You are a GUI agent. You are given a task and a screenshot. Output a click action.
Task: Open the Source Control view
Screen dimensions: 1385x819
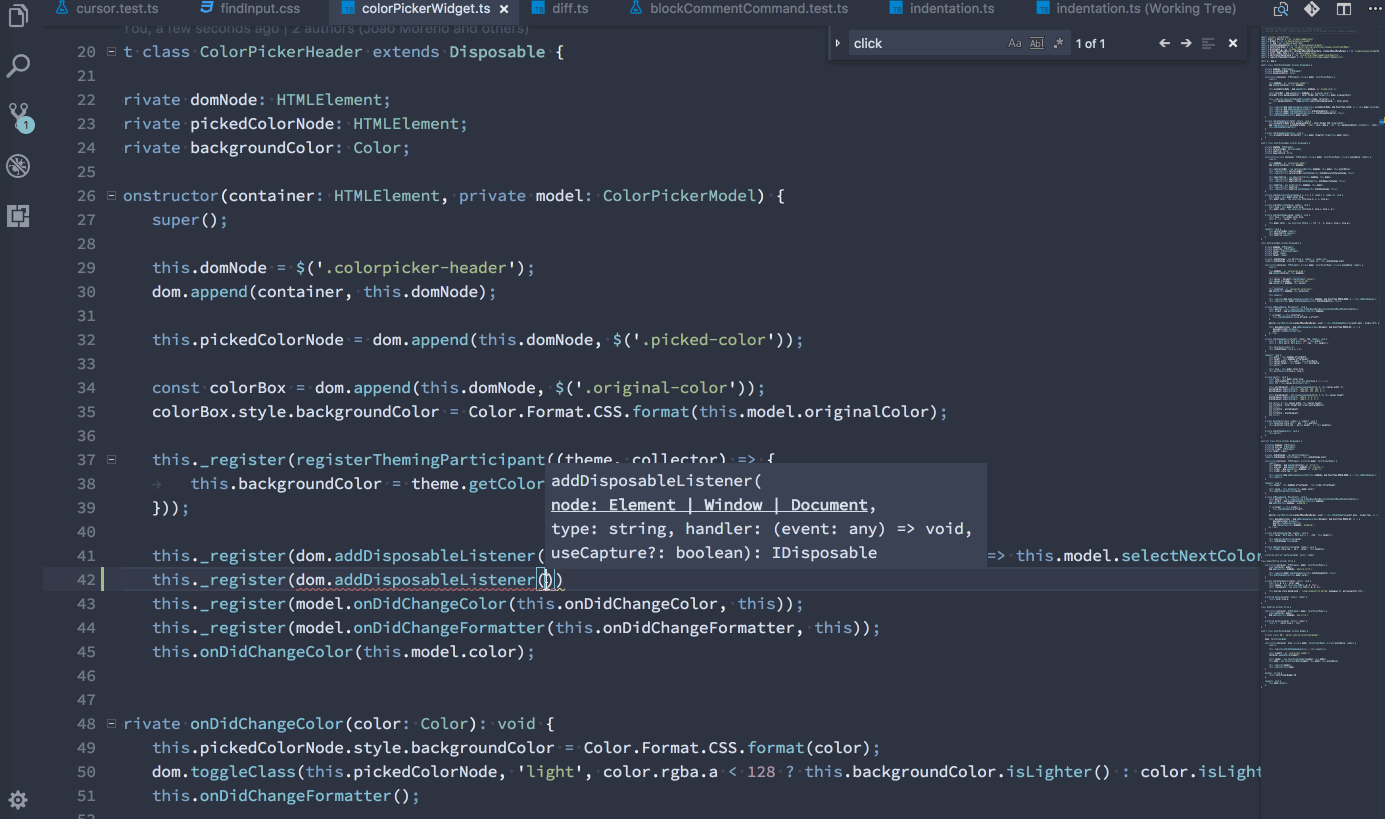(18, 116)
